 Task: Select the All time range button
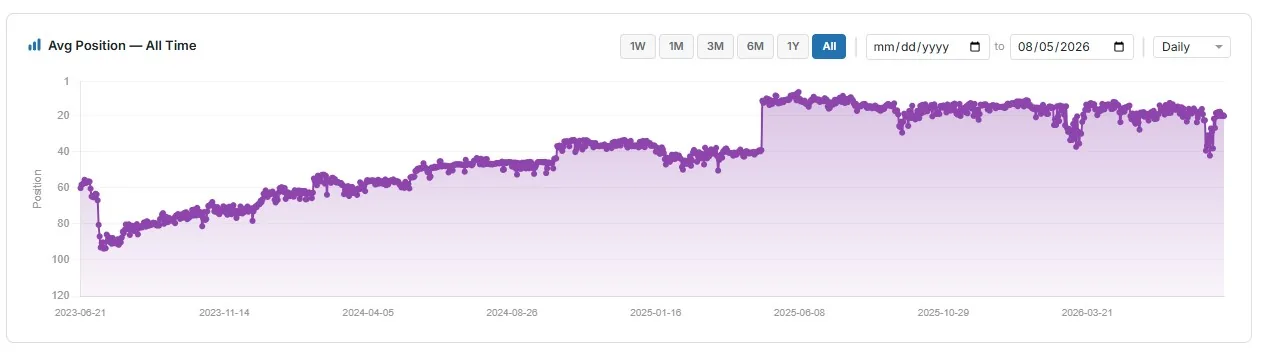(x=829, y=46)
